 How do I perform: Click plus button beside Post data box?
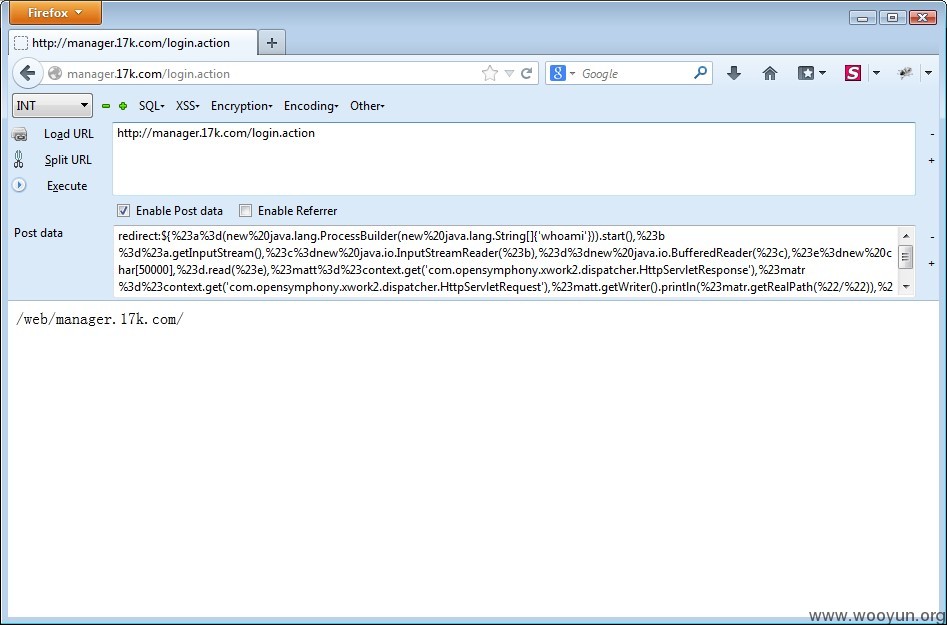coord(931,263)
